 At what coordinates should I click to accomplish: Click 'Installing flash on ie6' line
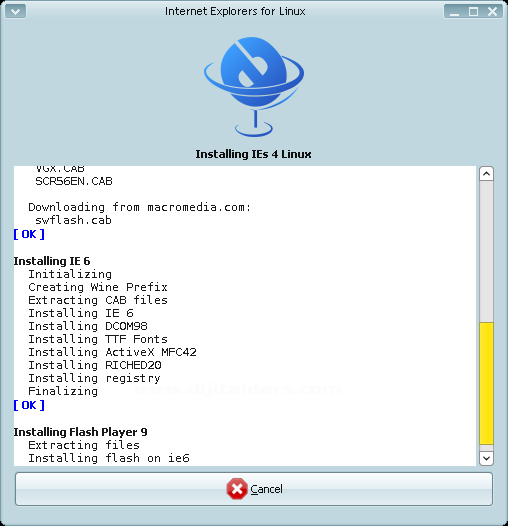109,458
